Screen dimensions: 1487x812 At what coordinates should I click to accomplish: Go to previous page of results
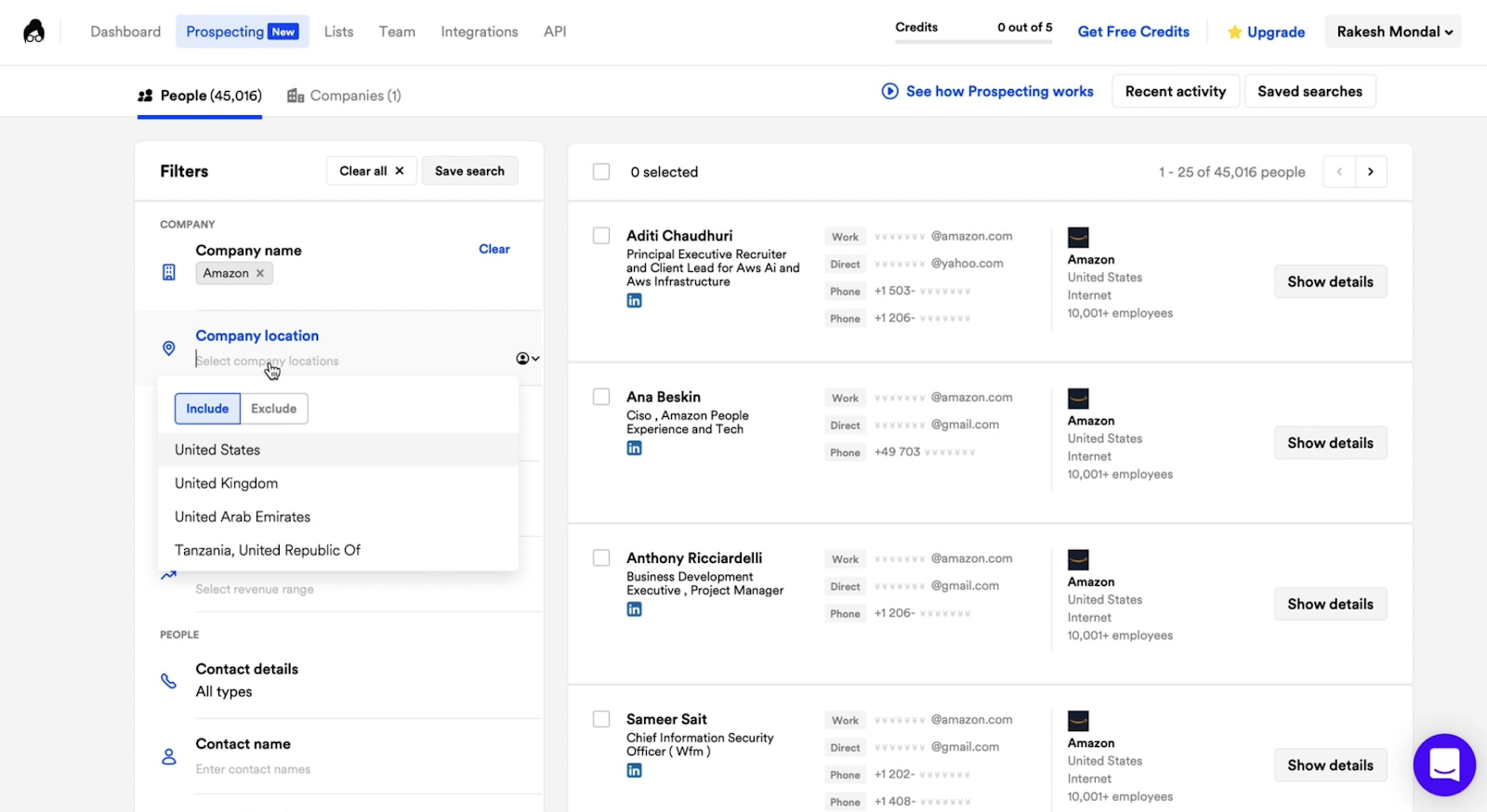click(x=1339, y=172)
